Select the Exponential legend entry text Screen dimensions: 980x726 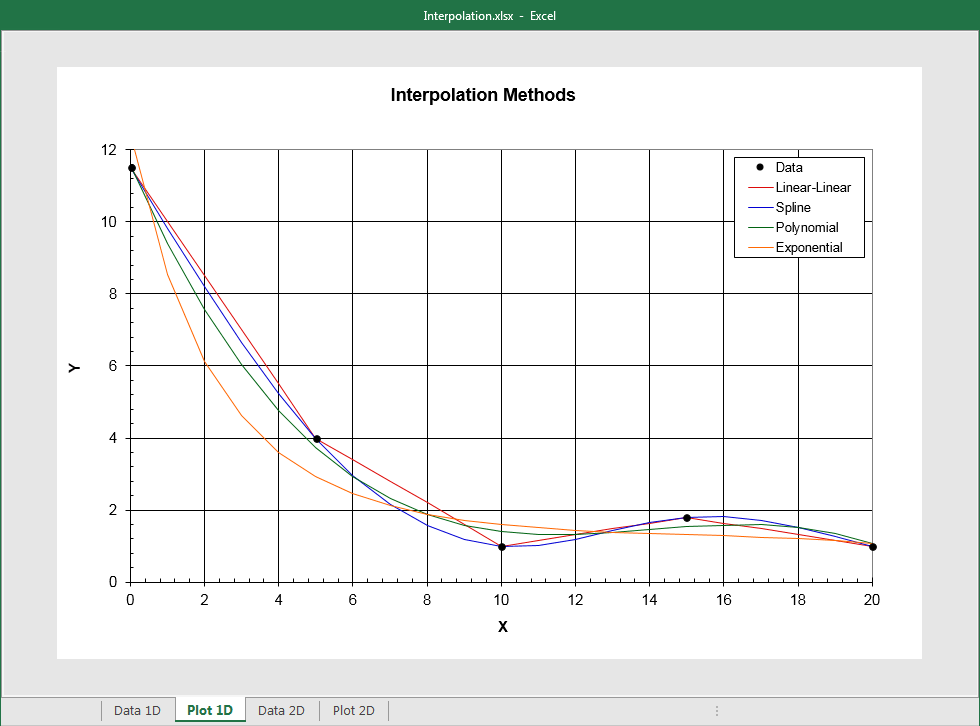point(810,247)
